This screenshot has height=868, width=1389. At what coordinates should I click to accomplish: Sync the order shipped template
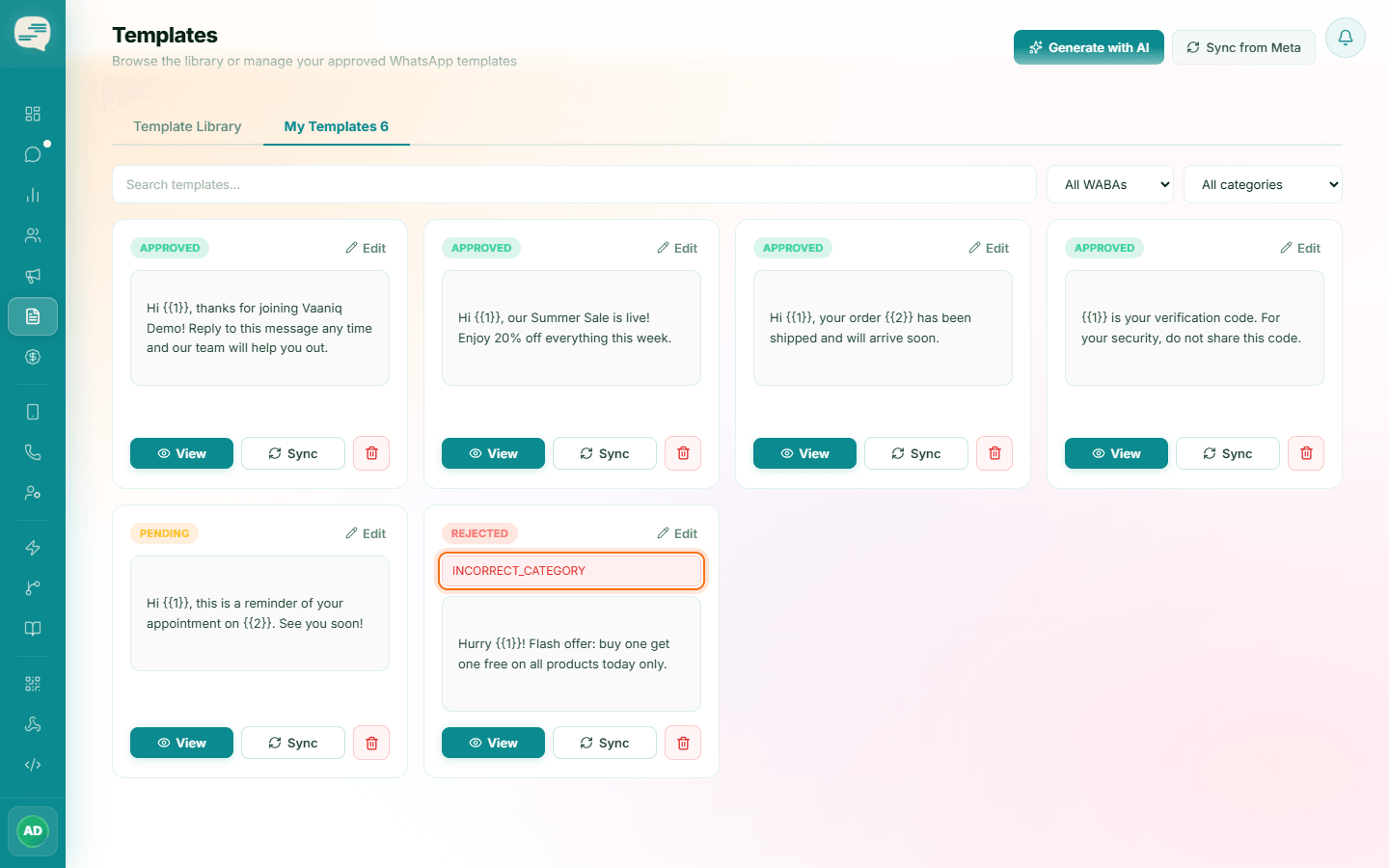coord(916,453)
